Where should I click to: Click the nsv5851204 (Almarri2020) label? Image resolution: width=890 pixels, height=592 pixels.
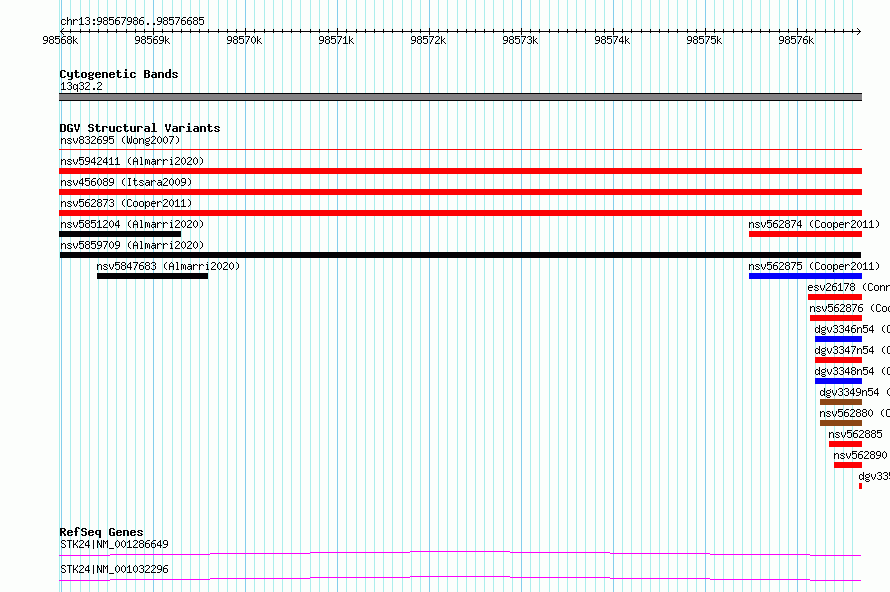[x=132, y=224]
